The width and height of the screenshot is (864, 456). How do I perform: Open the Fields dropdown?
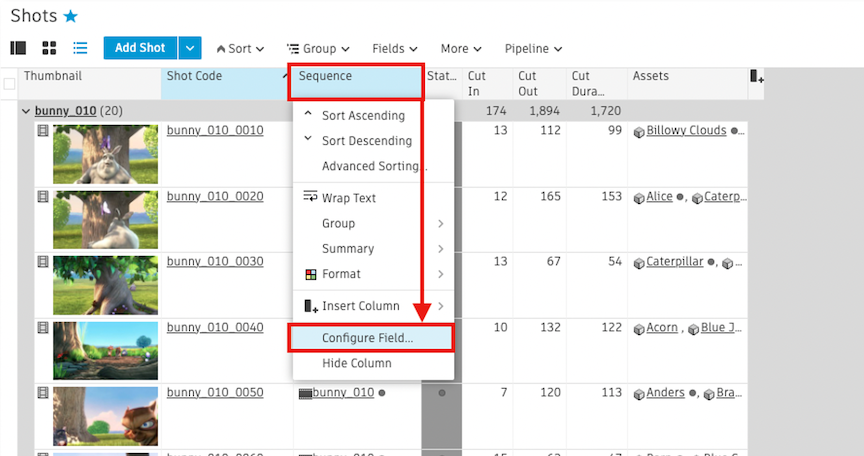tap(395, 48)
